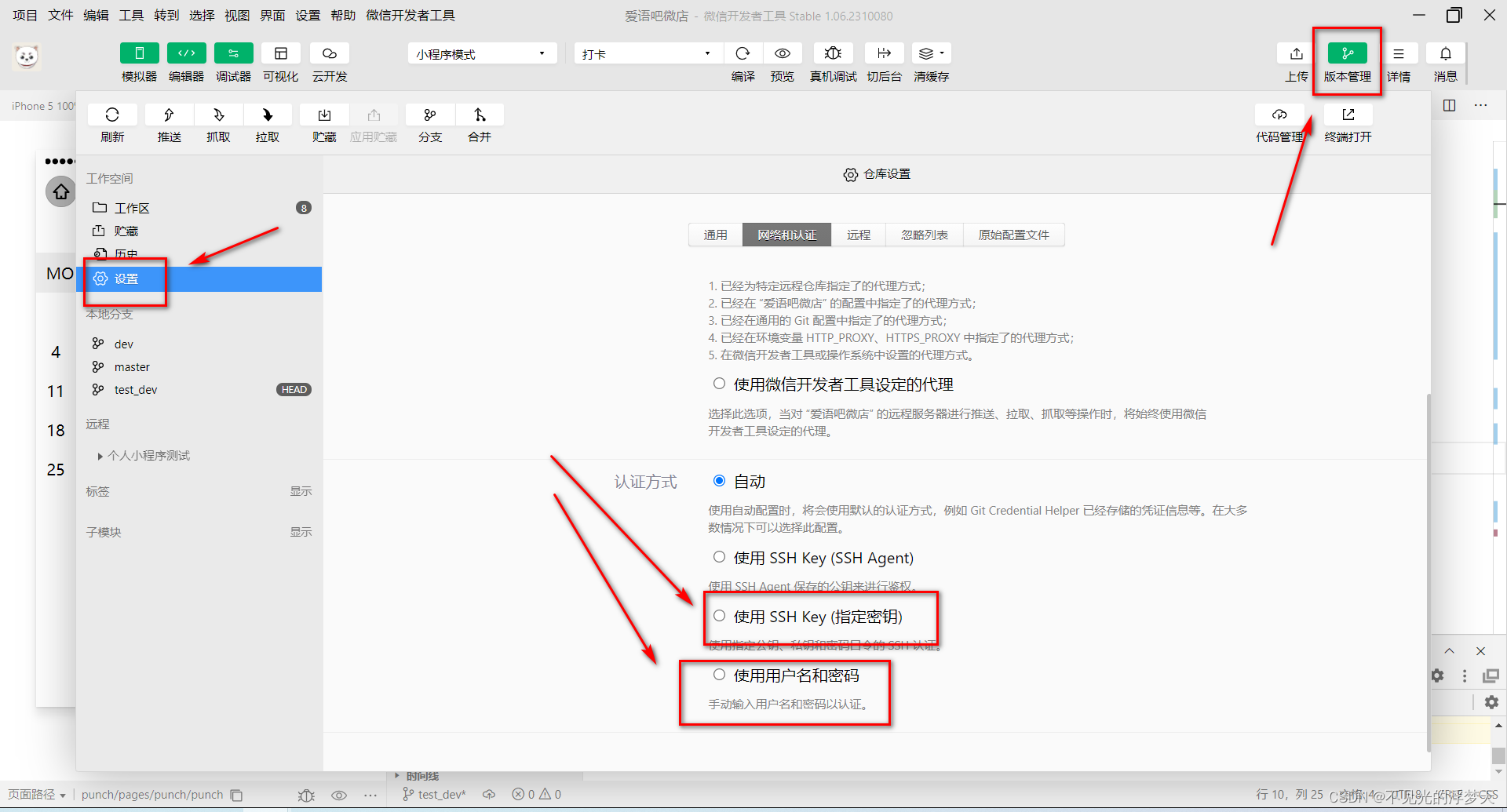Open Code Management (代码管理)
The height and width of the screenshot is (812, 1507).
pos(1279,115)
